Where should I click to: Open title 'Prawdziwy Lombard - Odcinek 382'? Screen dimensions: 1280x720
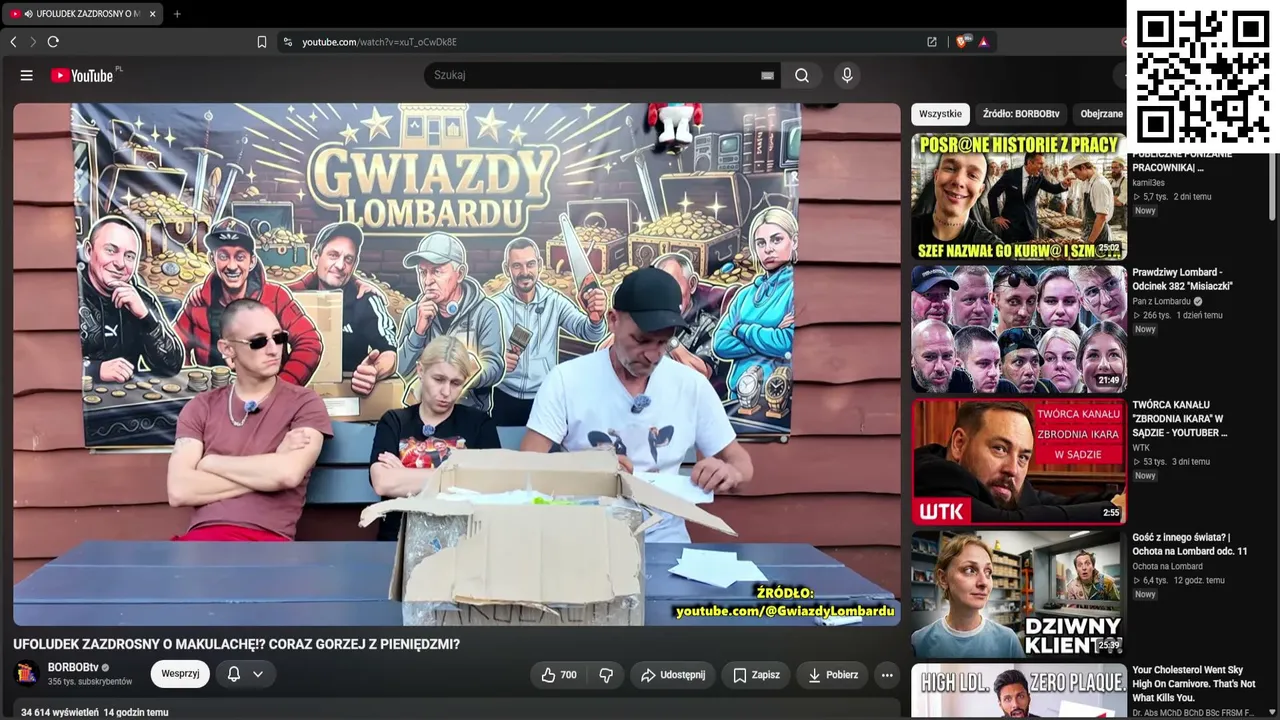pos(1182,279)
